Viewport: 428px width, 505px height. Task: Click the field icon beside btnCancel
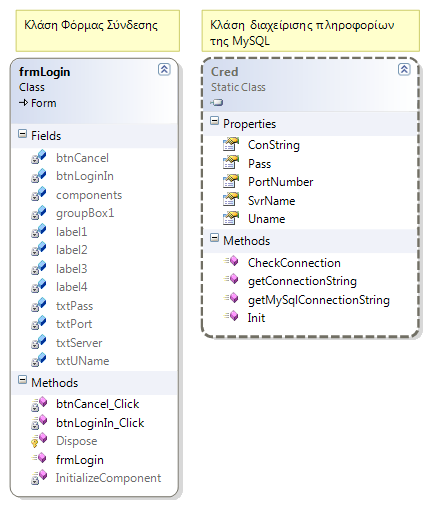[39, 157]
